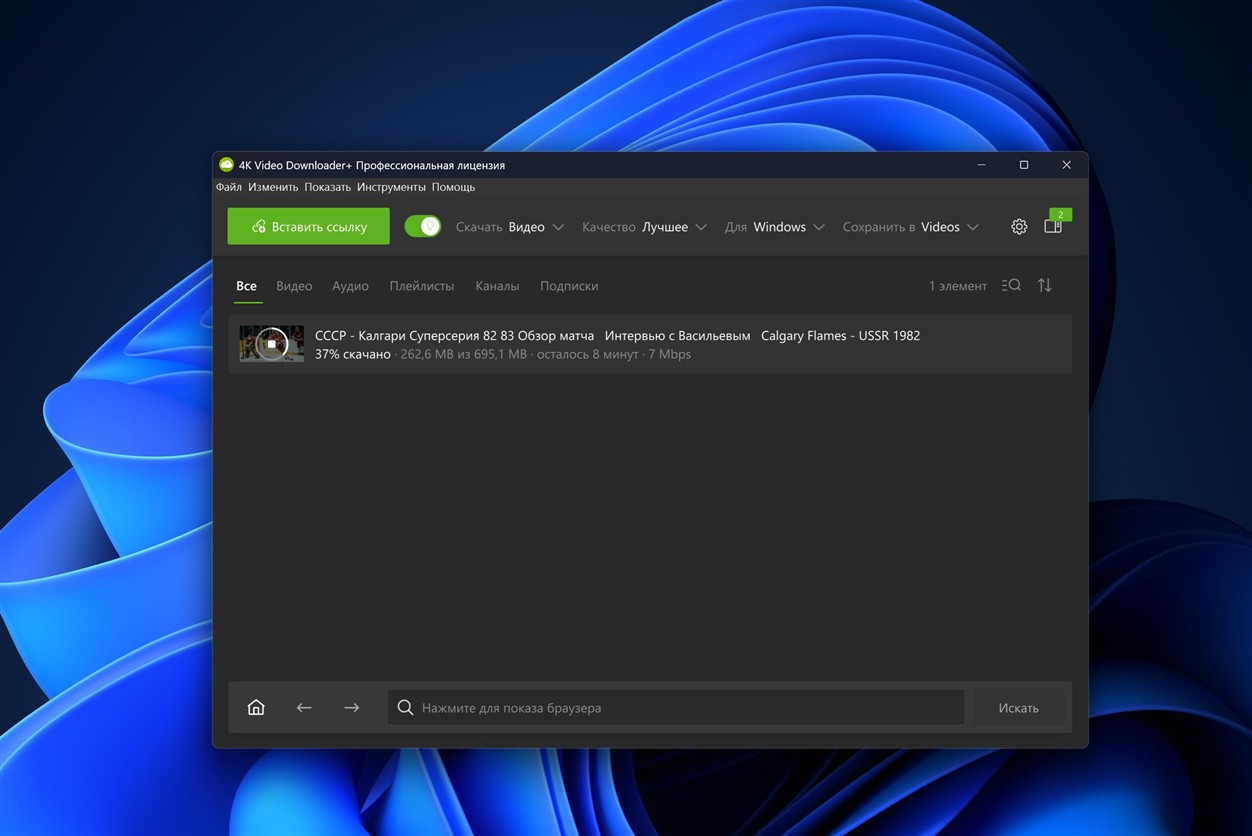Select the СССР - Калгари download title
This screenshot has height=836, width=1252.
pos(617,336)
